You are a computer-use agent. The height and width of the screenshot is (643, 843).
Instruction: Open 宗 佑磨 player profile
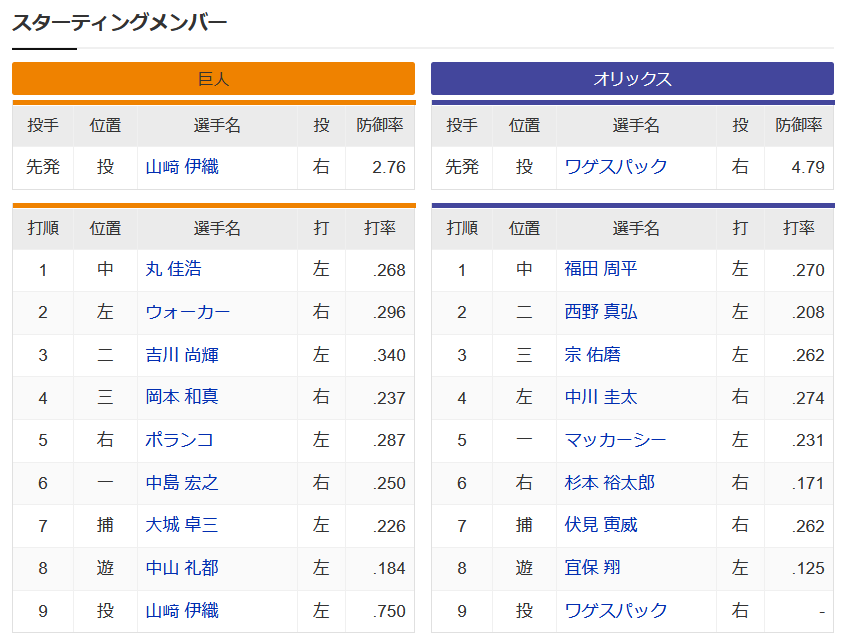592,355
